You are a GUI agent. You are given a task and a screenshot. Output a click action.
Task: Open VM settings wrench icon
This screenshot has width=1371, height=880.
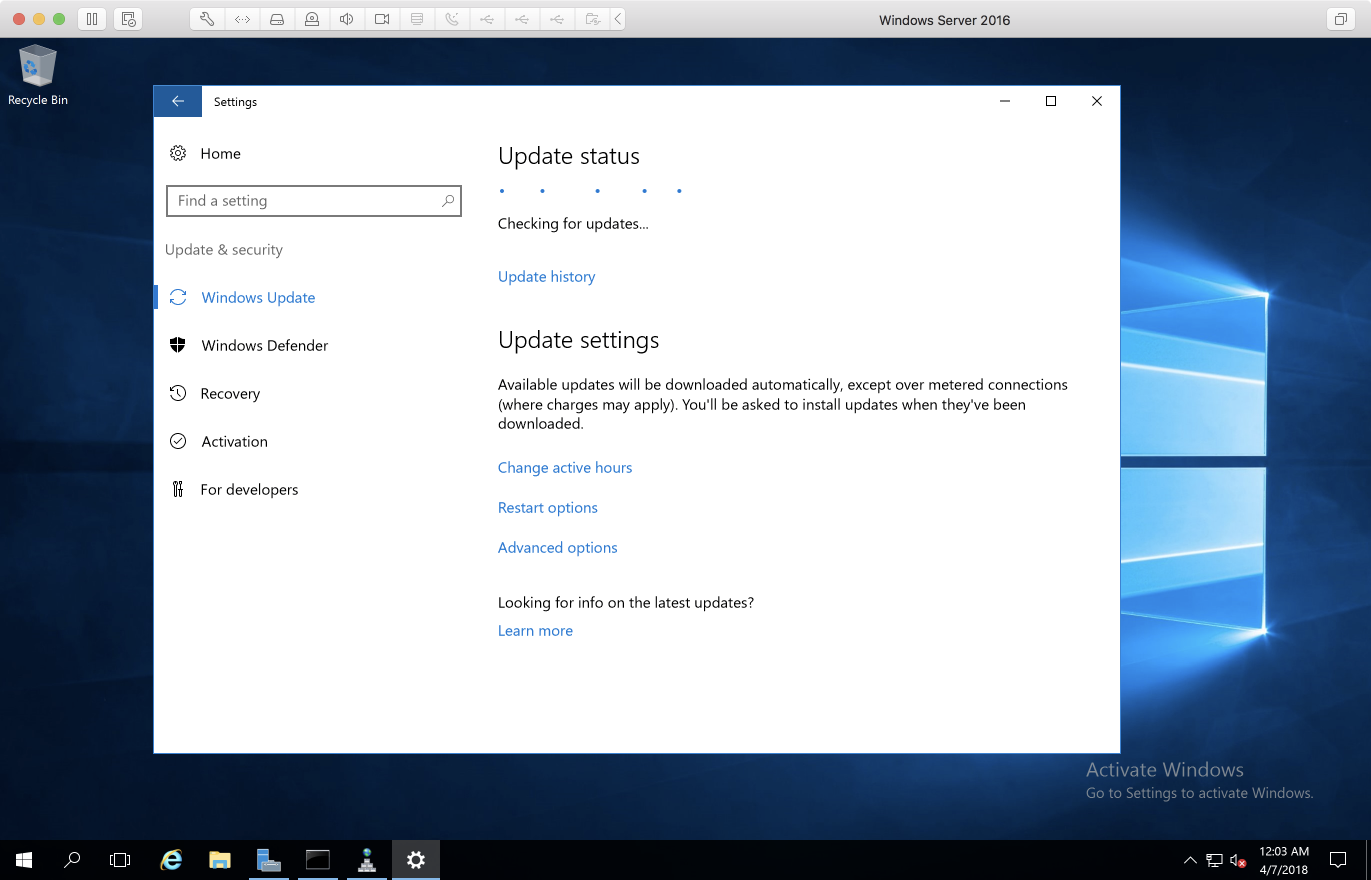(x=207, y=19)
